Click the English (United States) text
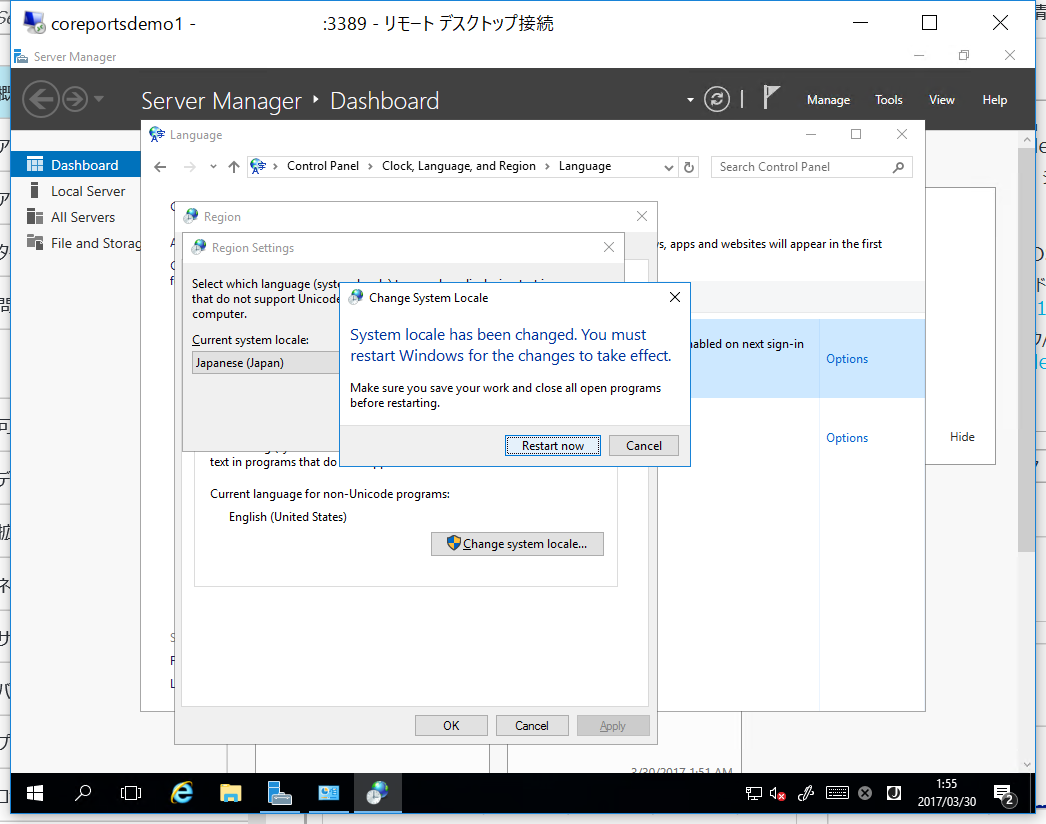 click(x=288, y=517)
